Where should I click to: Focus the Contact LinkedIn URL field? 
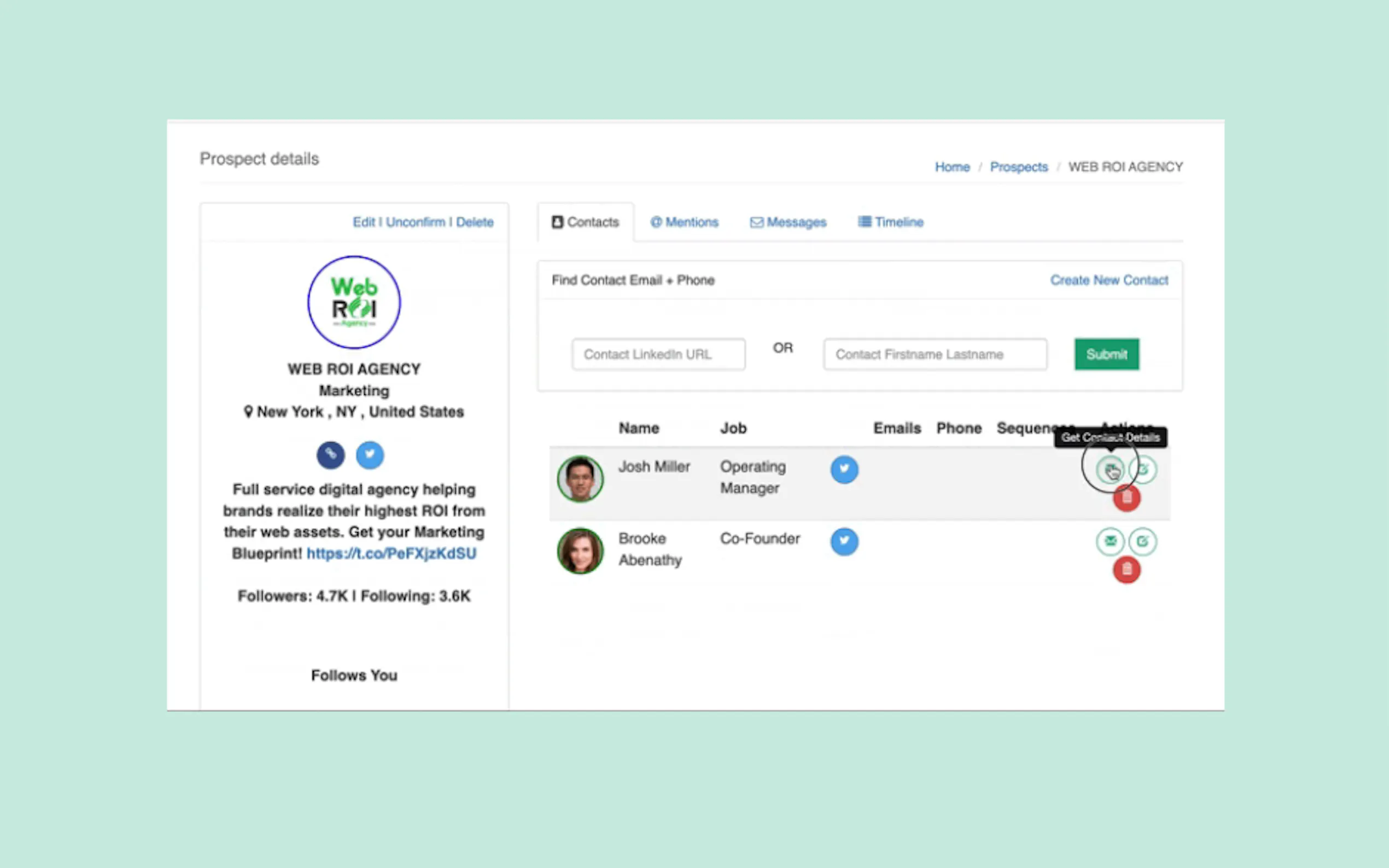point(658,354)
